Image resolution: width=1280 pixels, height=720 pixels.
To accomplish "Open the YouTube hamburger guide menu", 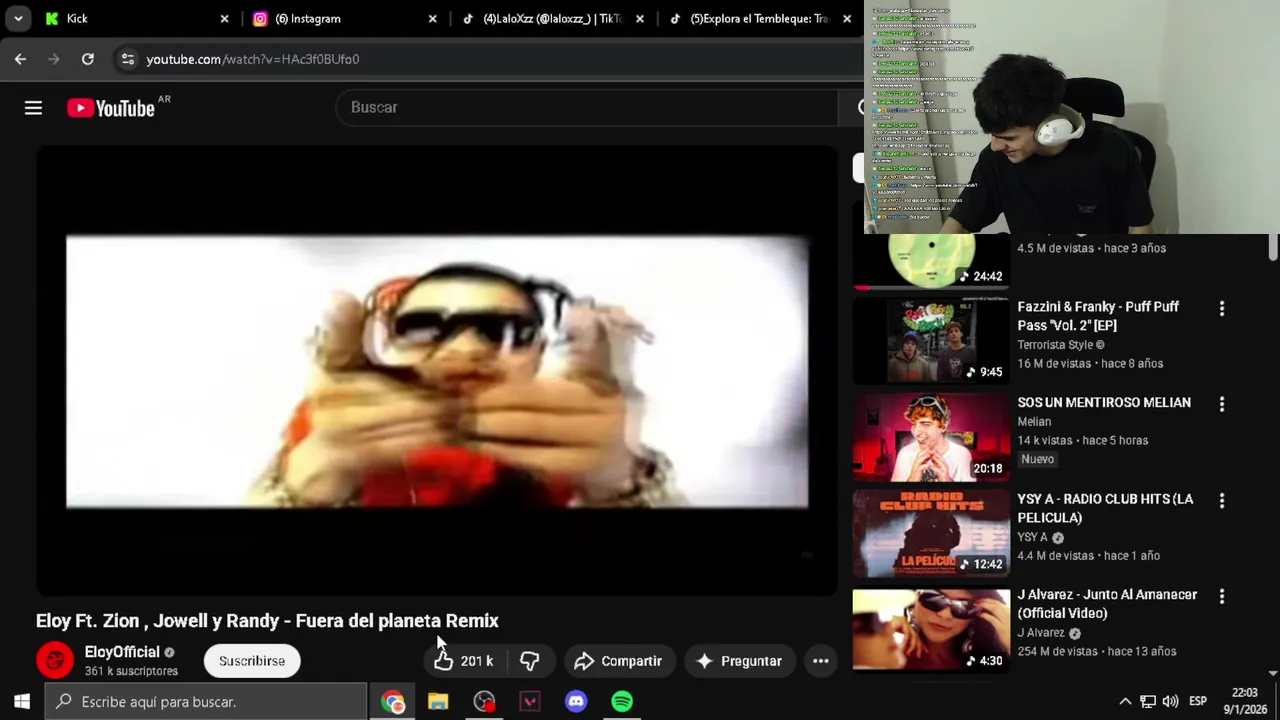I will pos(33,108).
